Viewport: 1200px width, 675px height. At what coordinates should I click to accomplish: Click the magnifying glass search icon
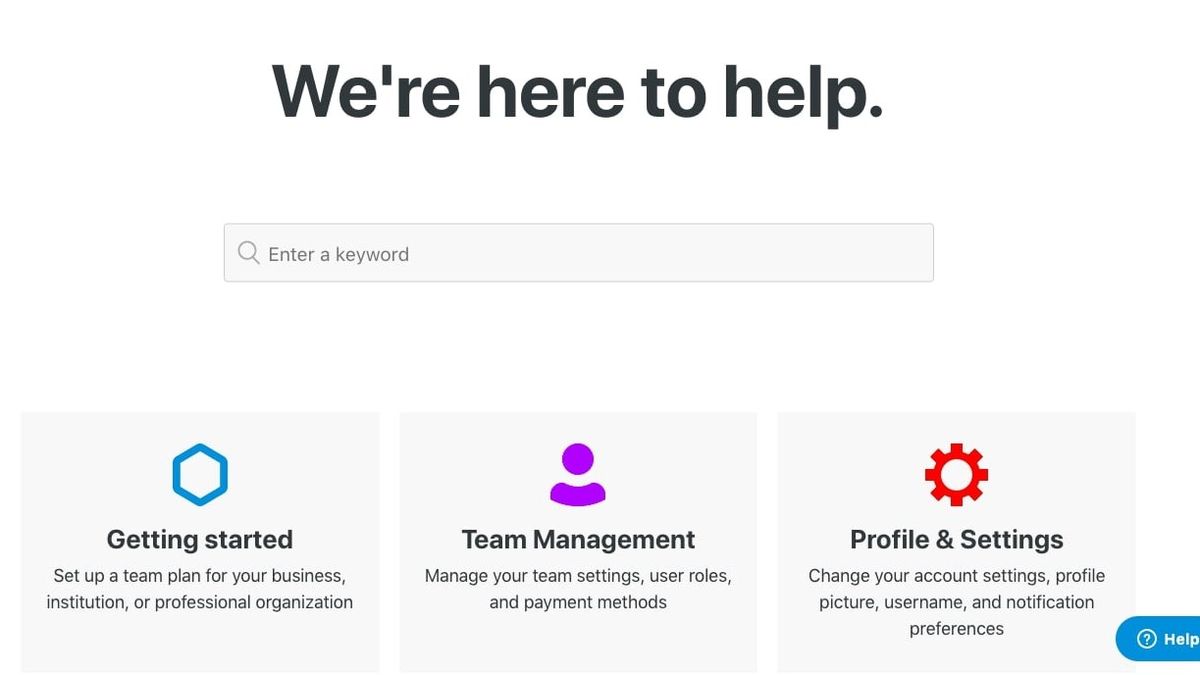point(249,253)
